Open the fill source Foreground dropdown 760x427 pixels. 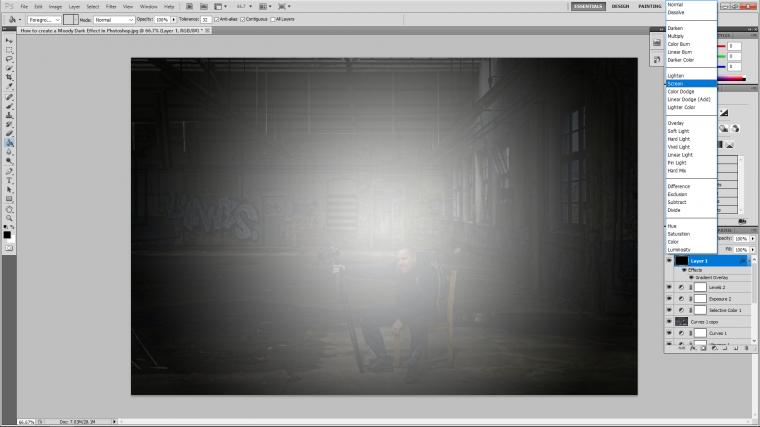[44, 20]
